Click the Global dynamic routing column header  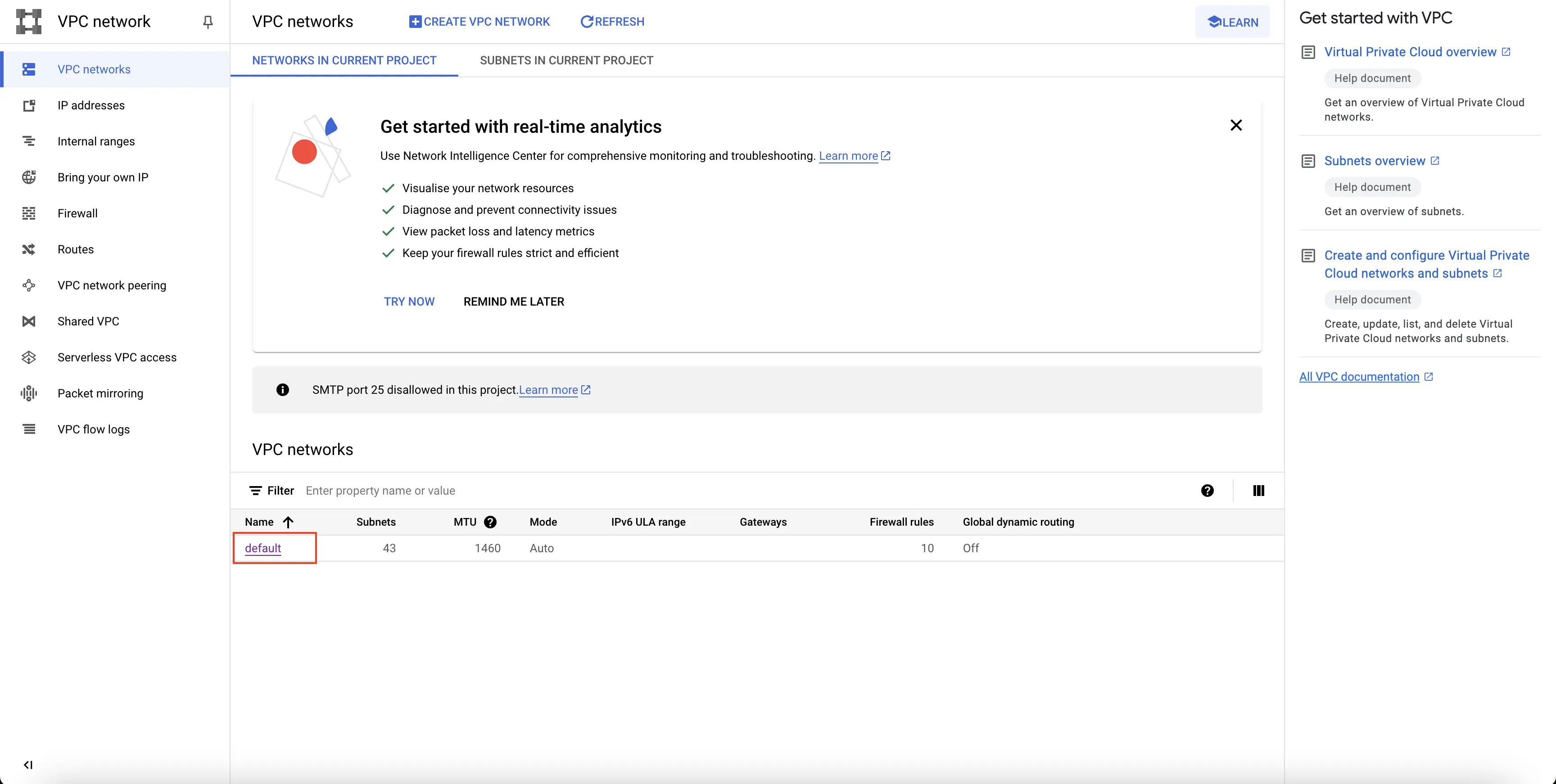(x=1018, y=522)
